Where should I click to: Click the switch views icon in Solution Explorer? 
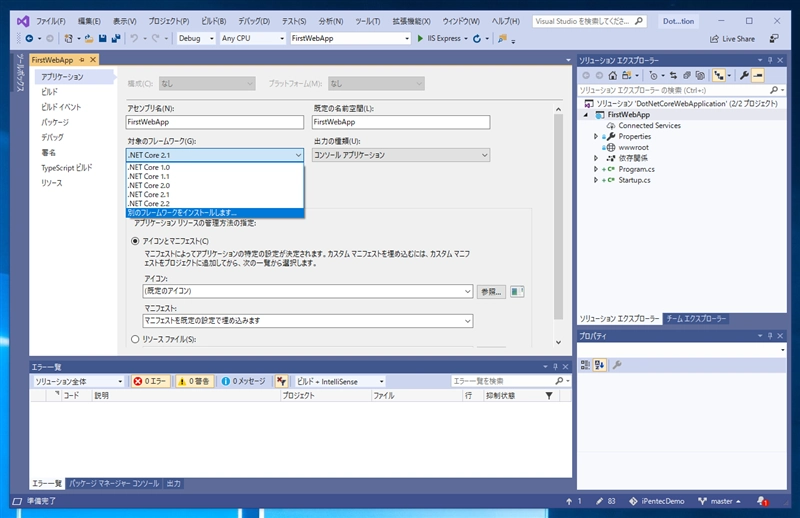pos(626,76)
